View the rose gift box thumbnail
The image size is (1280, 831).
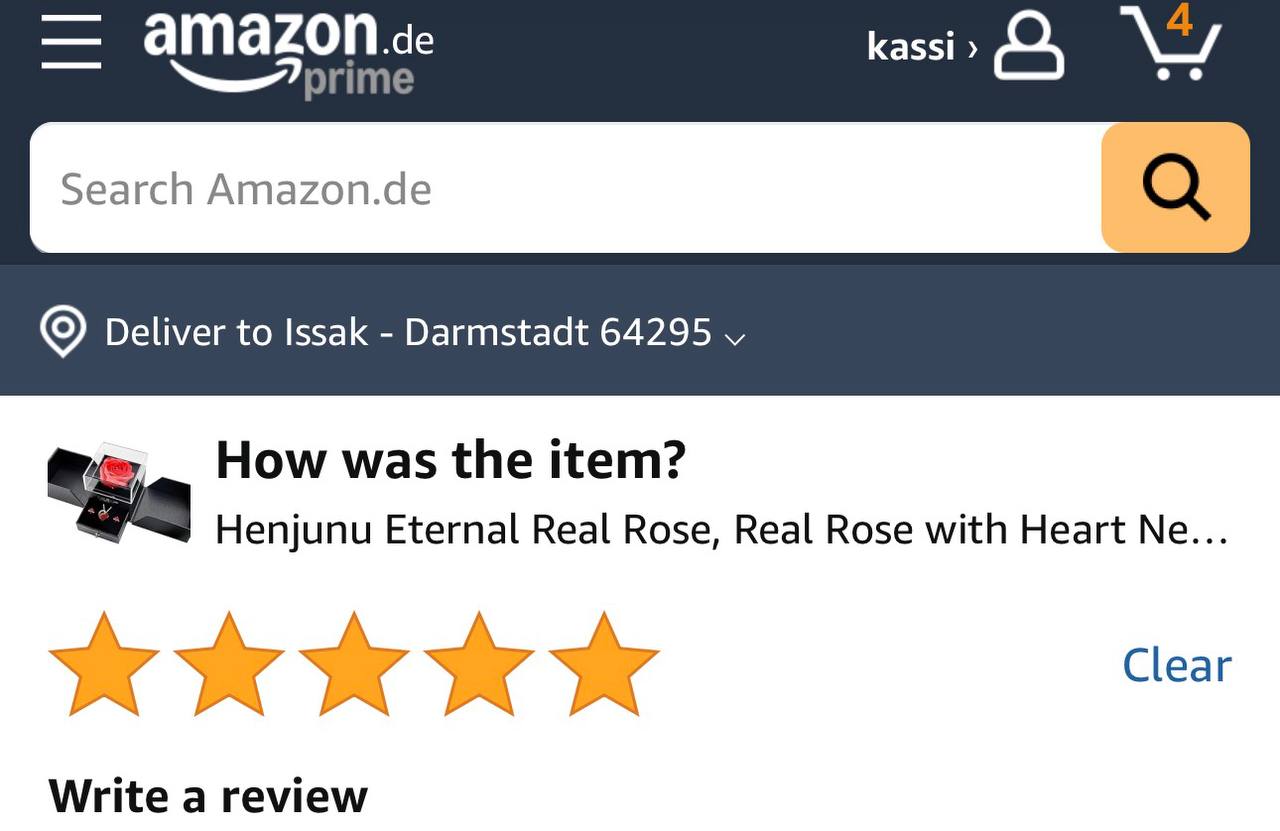tap(119, 491)
